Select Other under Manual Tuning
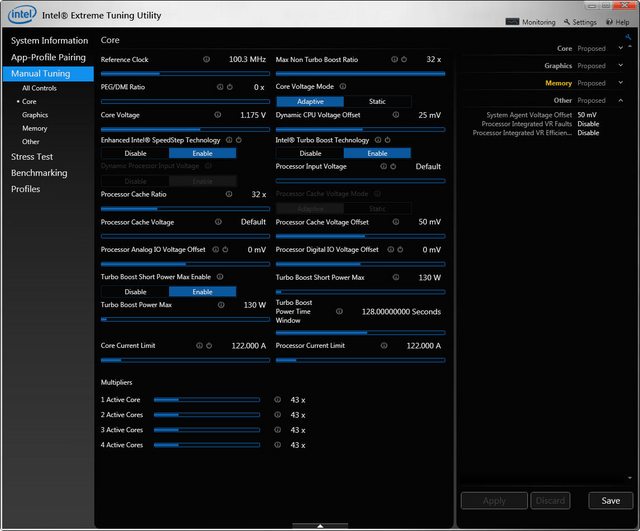Viewport: 640px width, 531px height. pyautogui.click(x=31, y=142)
